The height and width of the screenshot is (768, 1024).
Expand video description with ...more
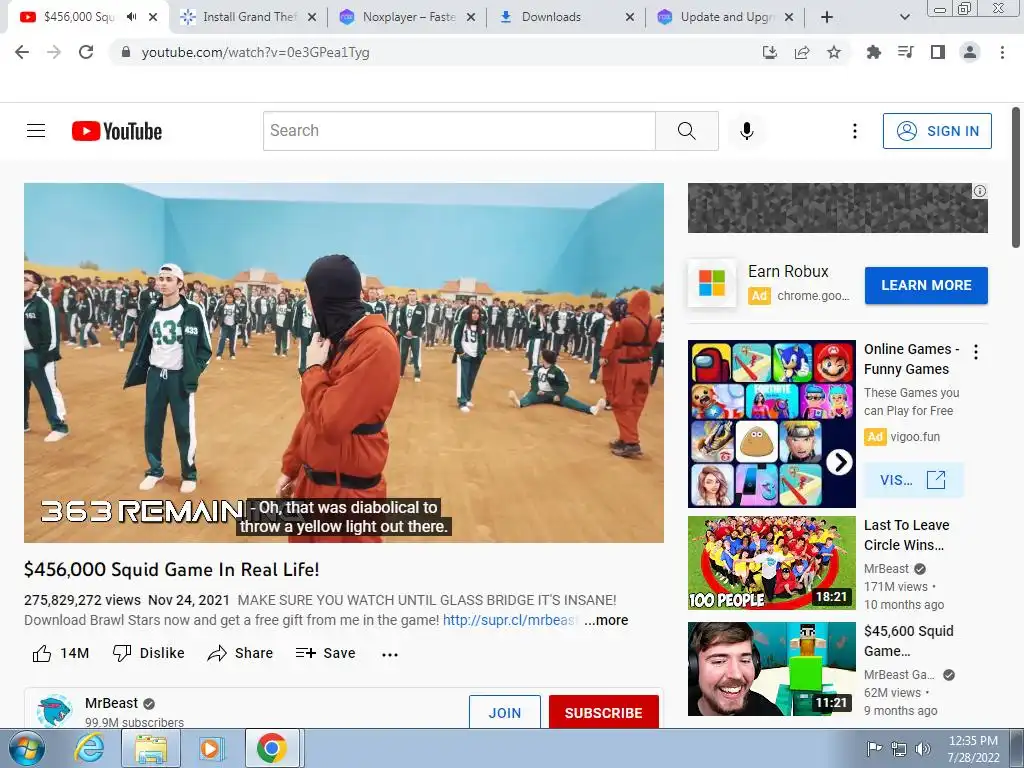[606, 620]
